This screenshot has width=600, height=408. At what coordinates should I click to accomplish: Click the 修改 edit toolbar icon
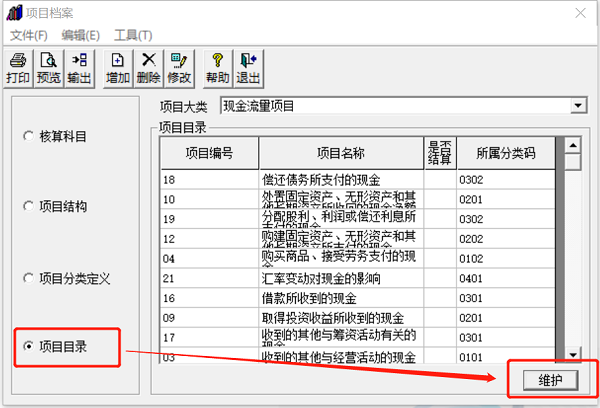179,69
